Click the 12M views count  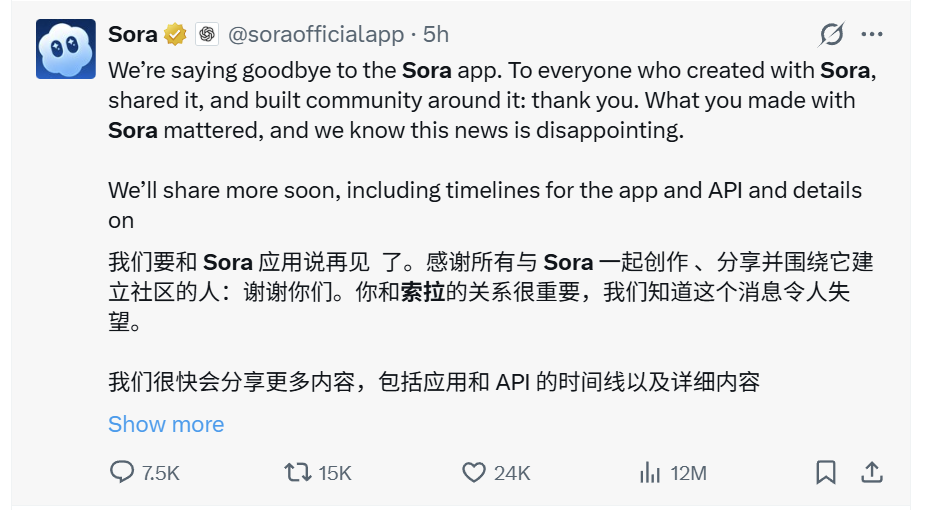[688, 473]
